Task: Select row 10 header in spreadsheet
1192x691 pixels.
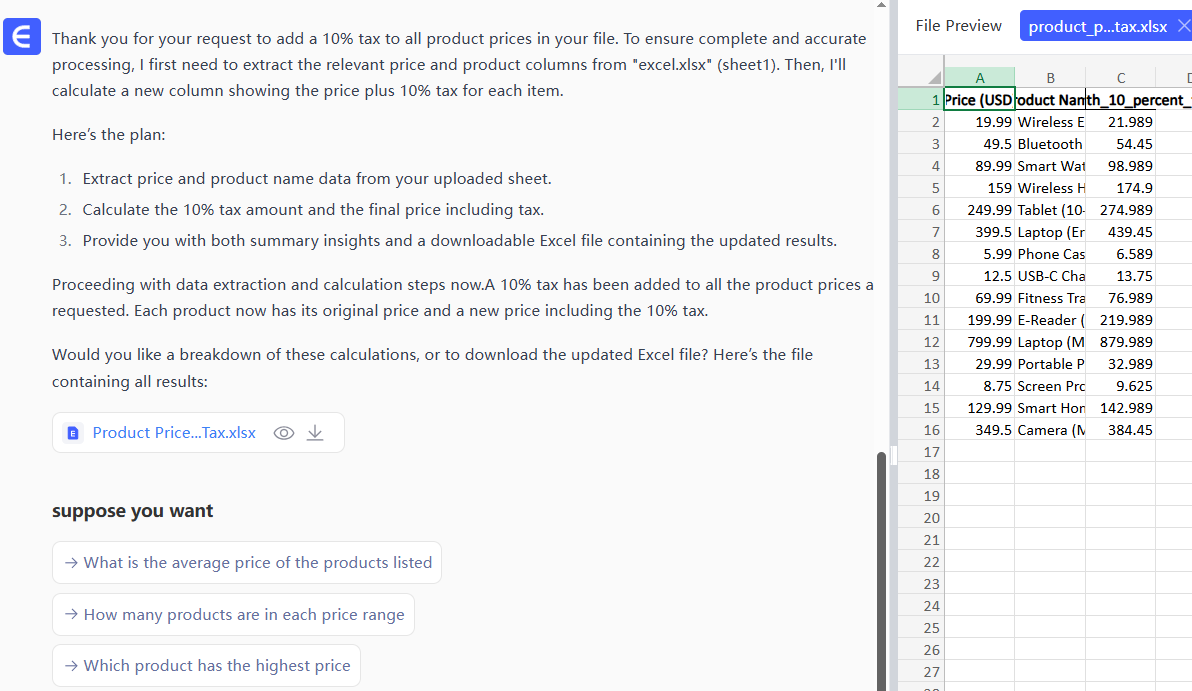Action: [931, 298]
